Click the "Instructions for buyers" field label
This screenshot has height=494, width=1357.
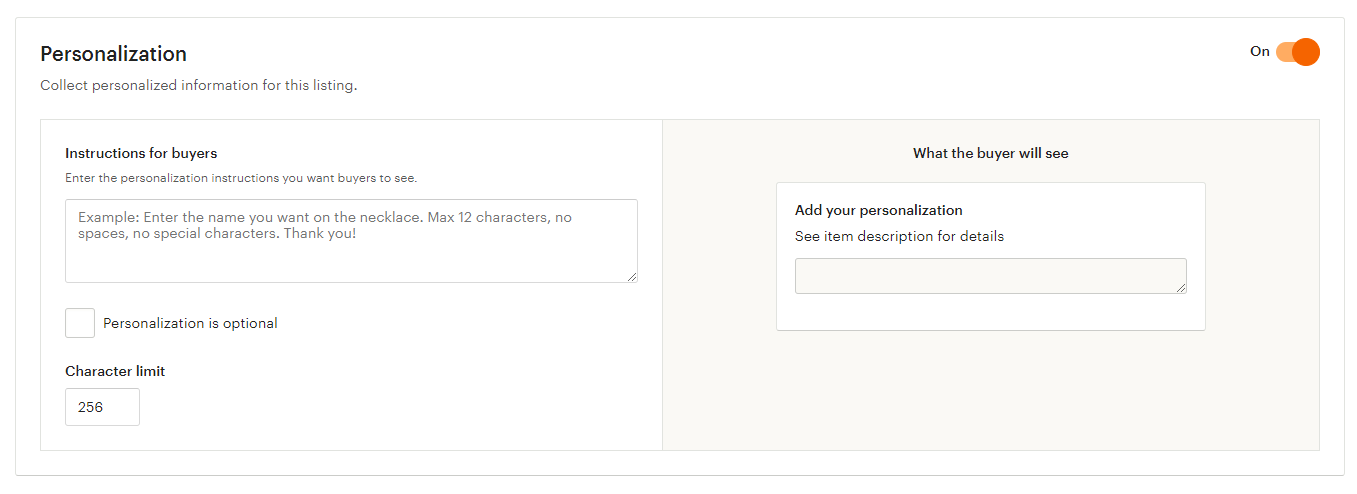click(141, 153)
